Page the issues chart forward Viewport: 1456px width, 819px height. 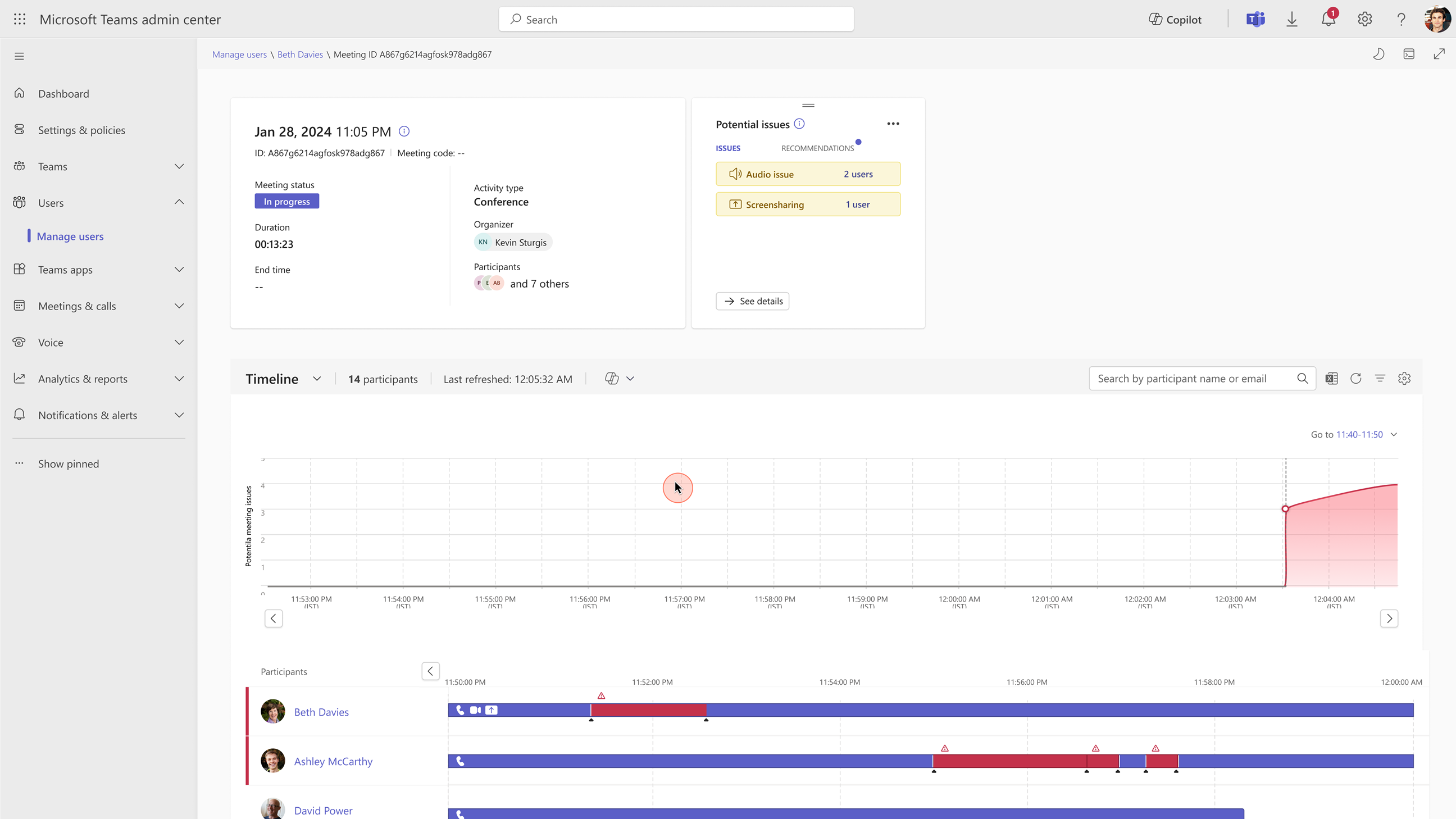click(1389, 618)
